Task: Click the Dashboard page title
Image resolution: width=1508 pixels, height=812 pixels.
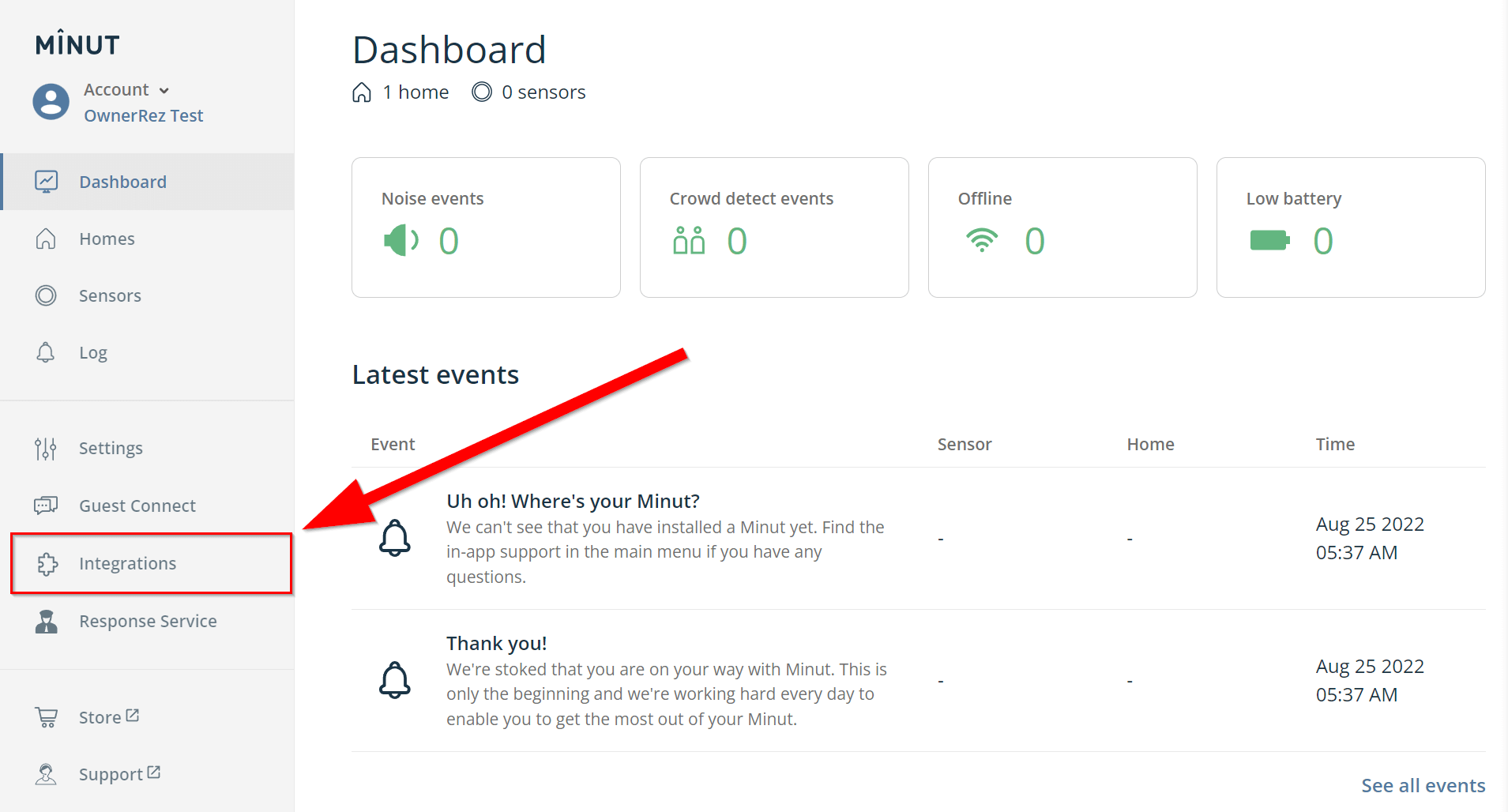Action: point(449,50)
